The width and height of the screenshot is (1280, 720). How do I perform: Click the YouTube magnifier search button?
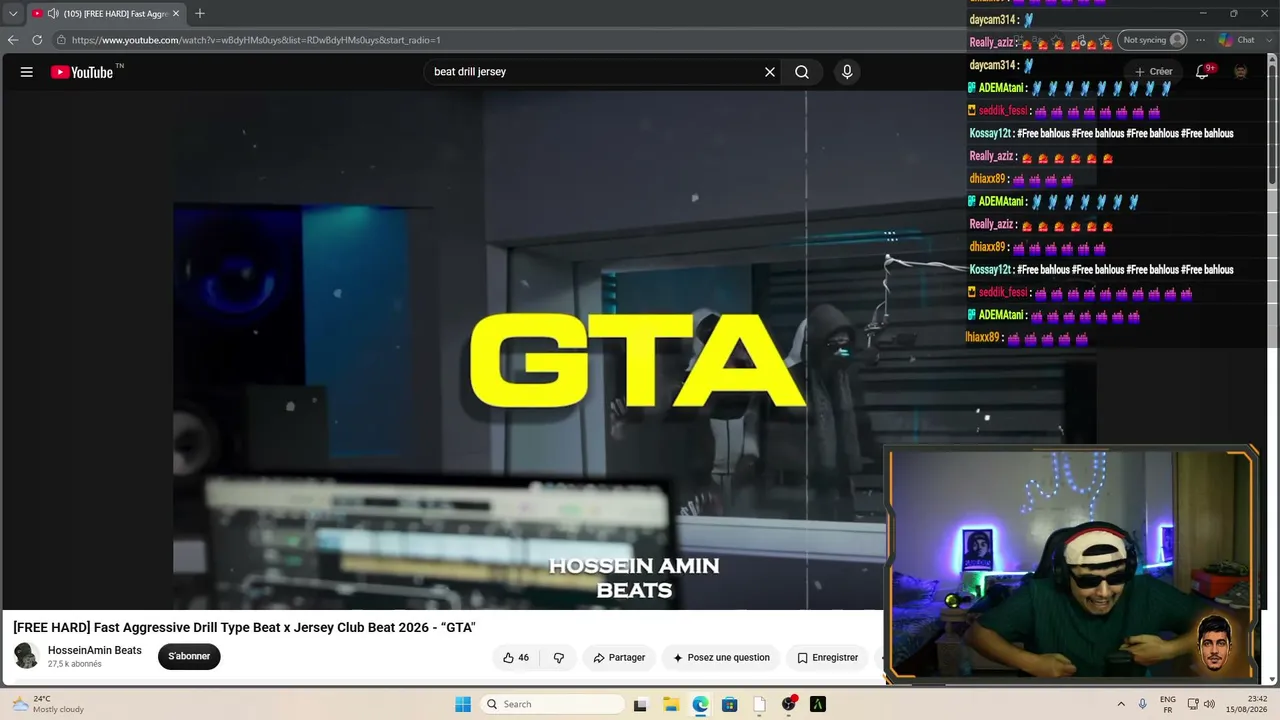(x=802, y=72)
